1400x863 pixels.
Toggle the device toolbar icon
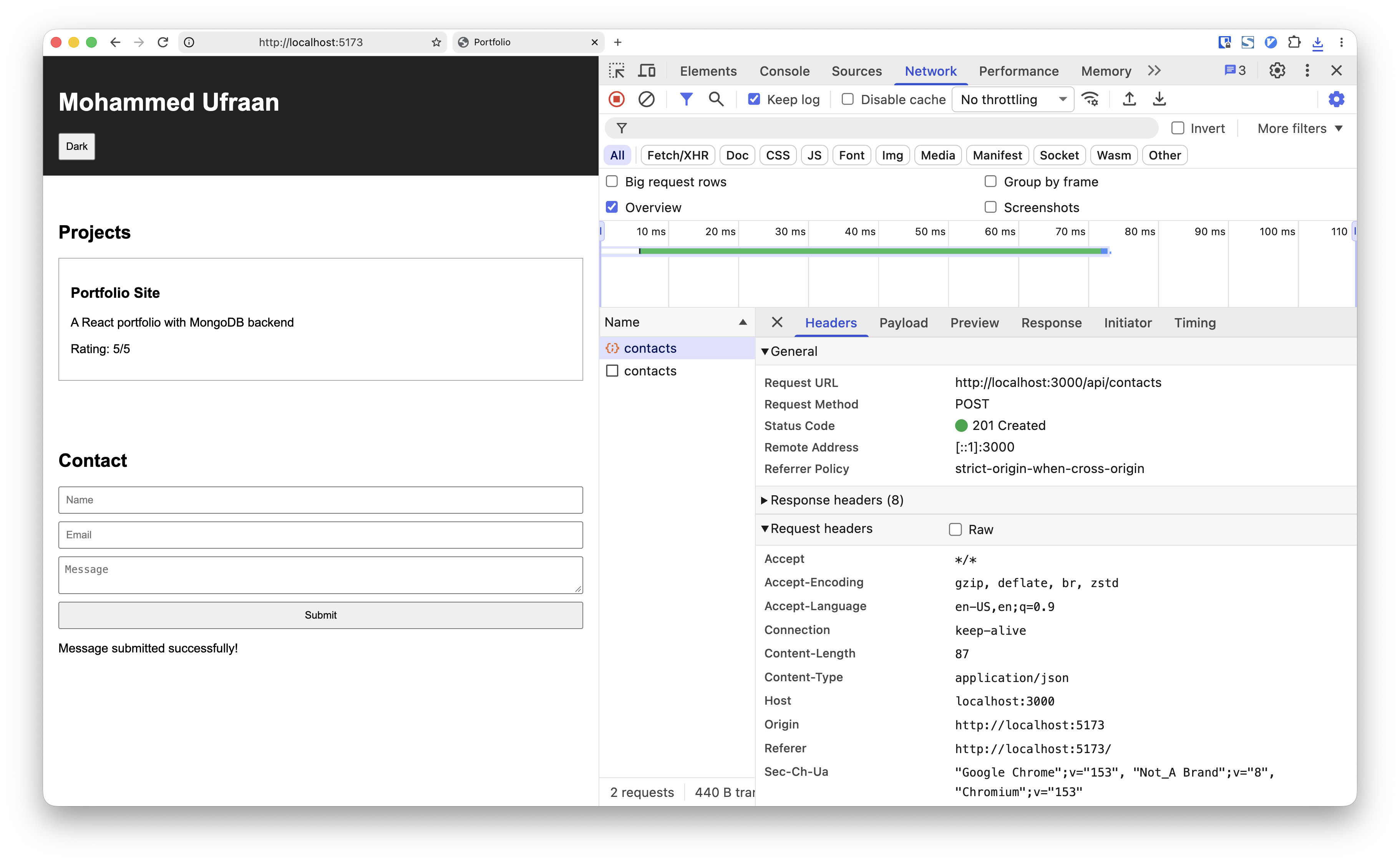[647, 71]
